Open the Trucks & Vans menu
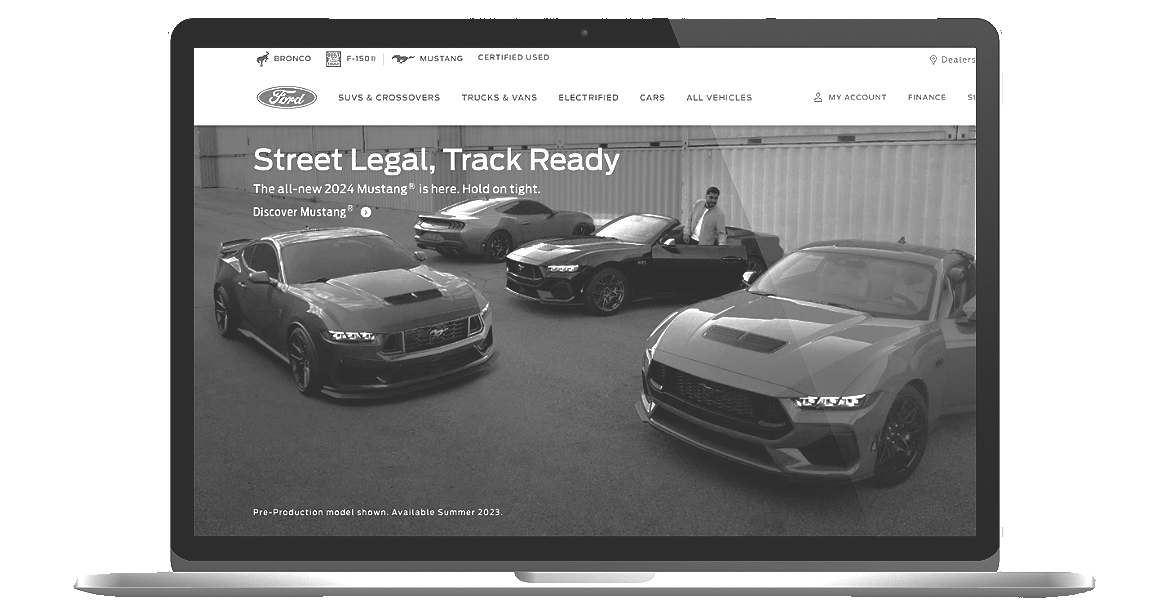This screenshot has height=612, width=1170. coord(499,98)
